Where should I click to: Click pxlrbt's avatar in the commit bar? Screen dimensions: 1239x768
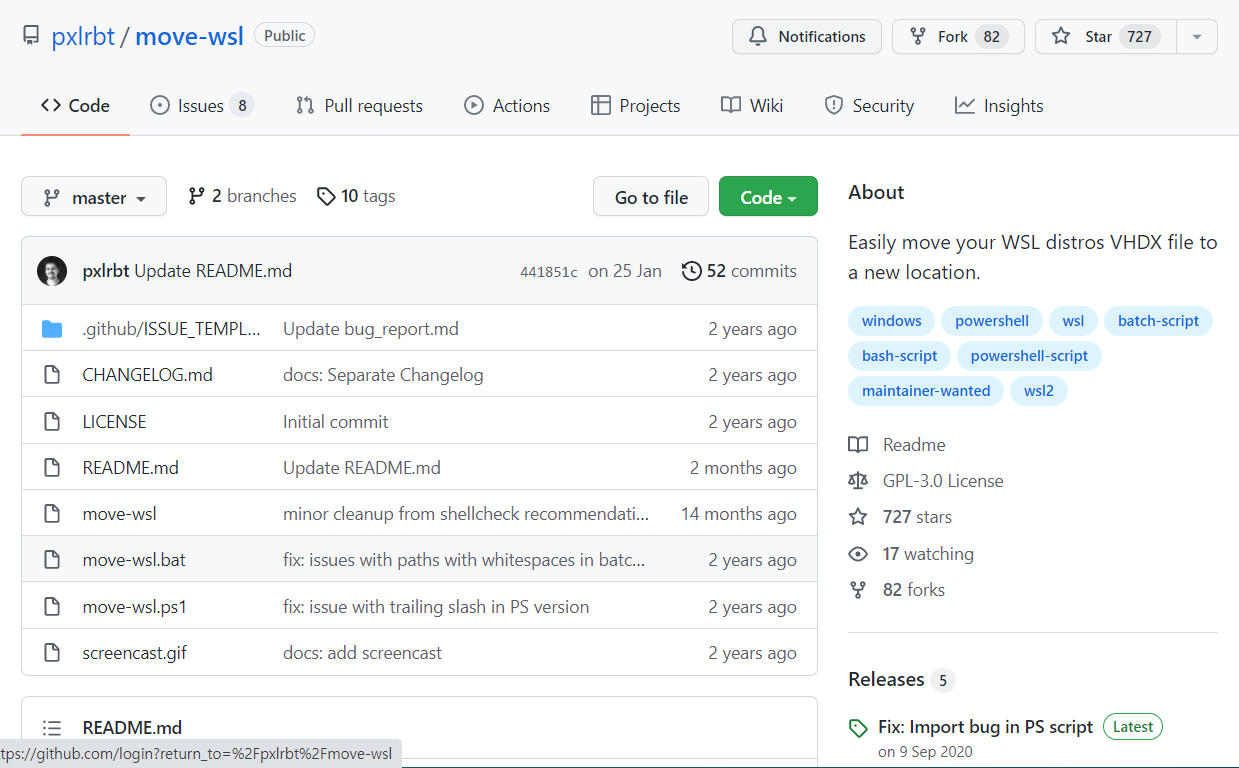point(52,271)
